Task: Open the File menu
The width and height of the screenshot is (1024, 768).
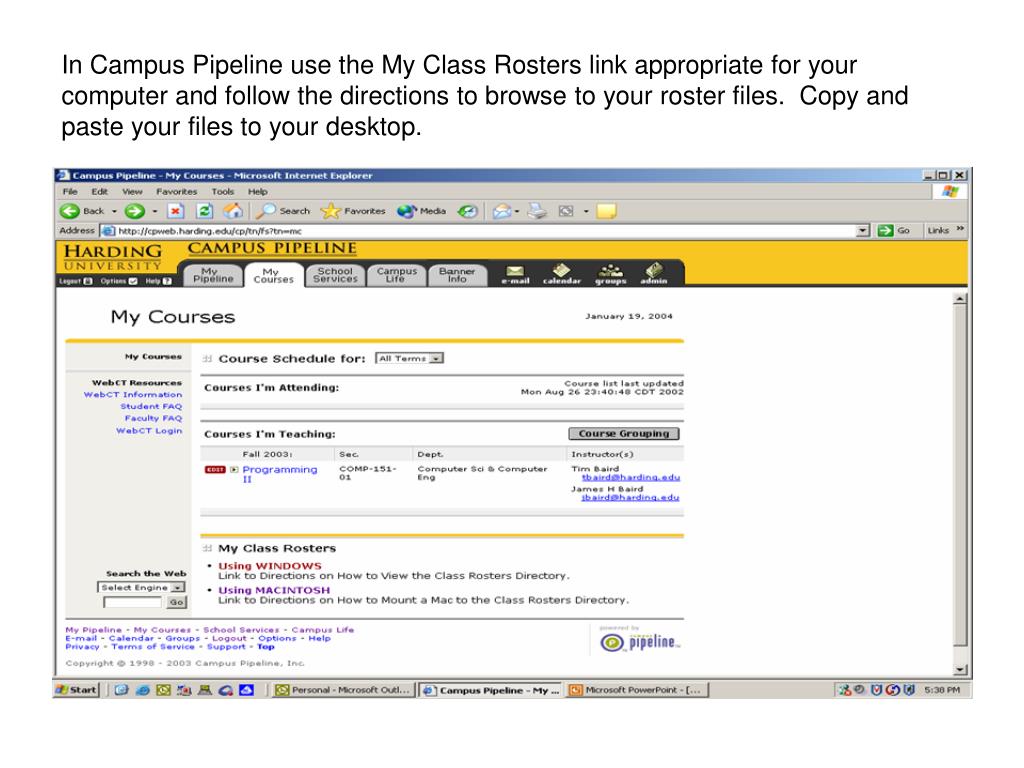Action: (70, 191)
